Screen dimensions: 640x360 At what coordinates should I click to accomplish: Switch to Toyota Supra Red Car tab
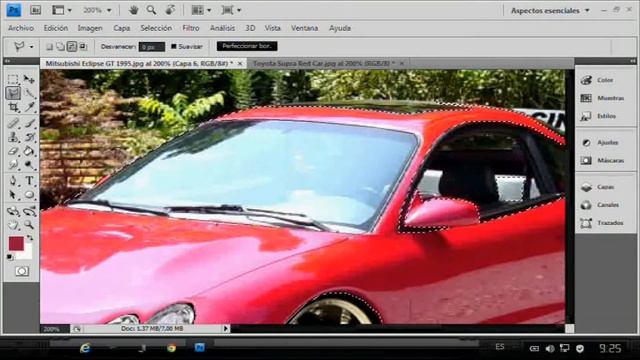click(323, 64)
